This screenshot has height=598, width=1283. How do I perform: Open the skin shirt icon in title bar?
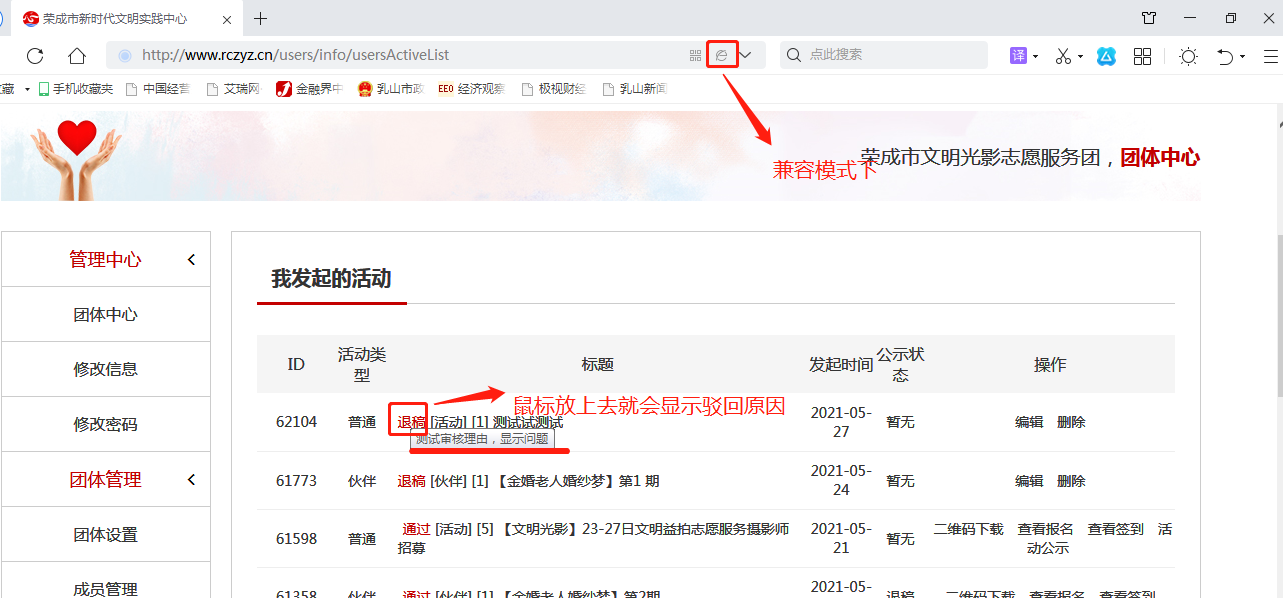pyautogui.click(x=1149, y=18)
